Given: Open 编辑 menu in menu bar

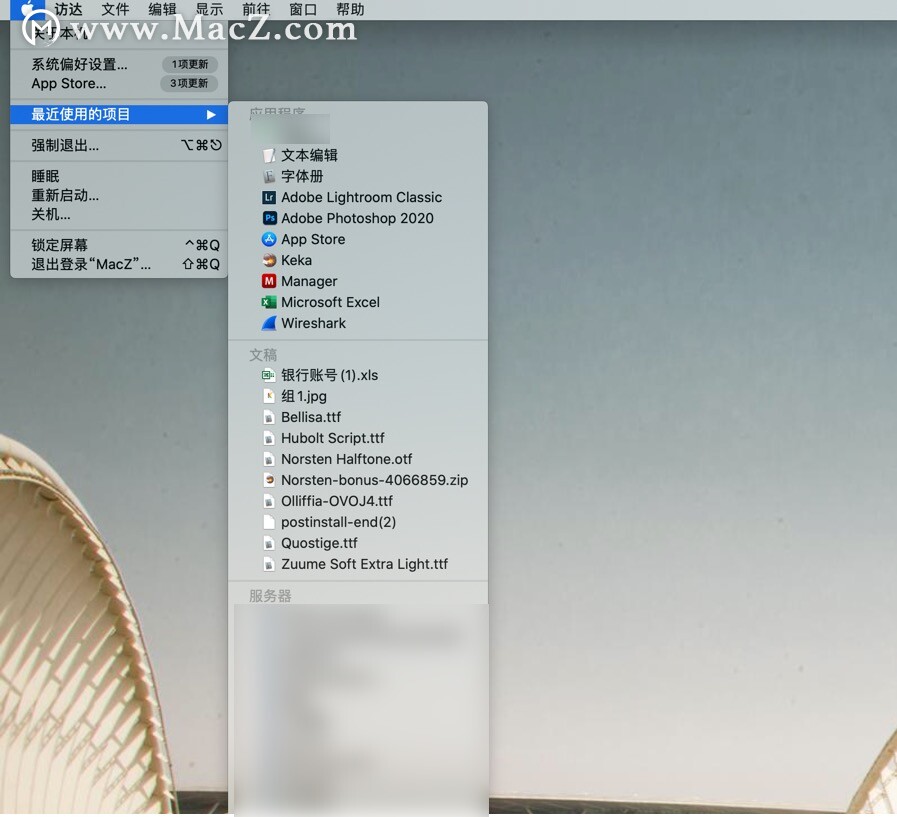Looking at the screenshot, I should click(162, 9).
